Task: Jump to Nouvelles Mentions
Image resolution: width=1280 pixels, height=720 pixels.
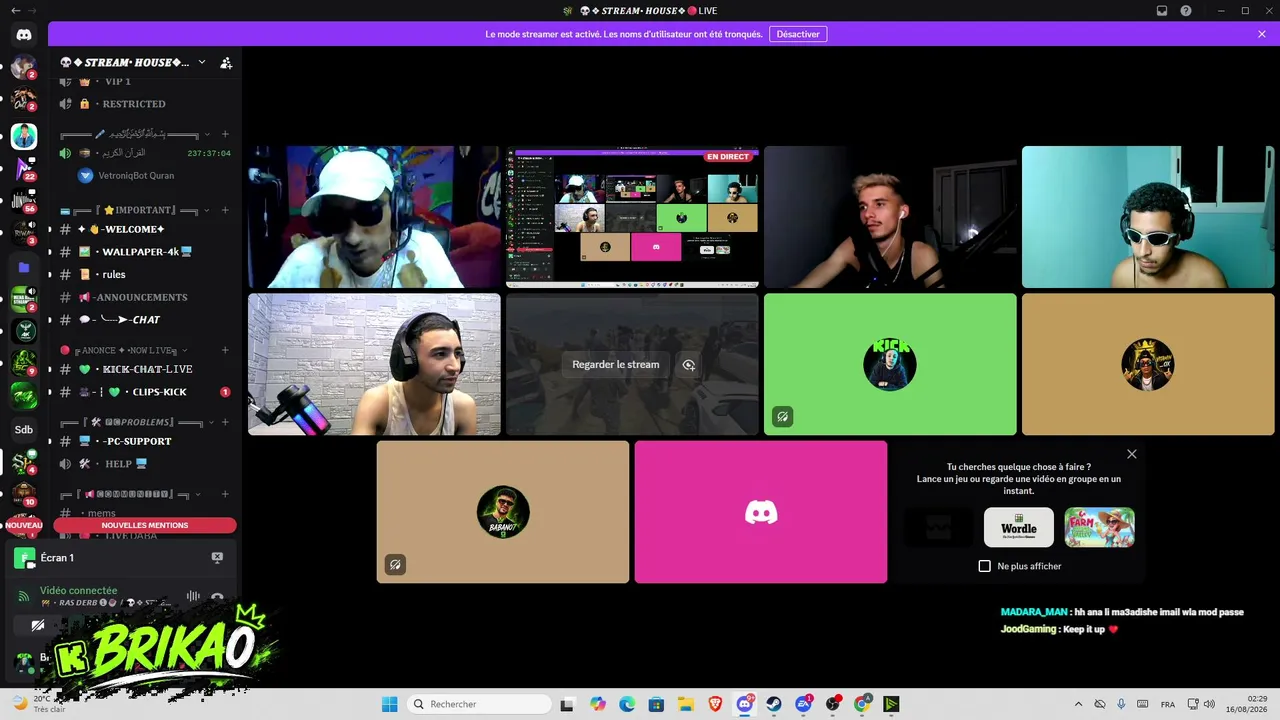Action: tap(145, 525)
